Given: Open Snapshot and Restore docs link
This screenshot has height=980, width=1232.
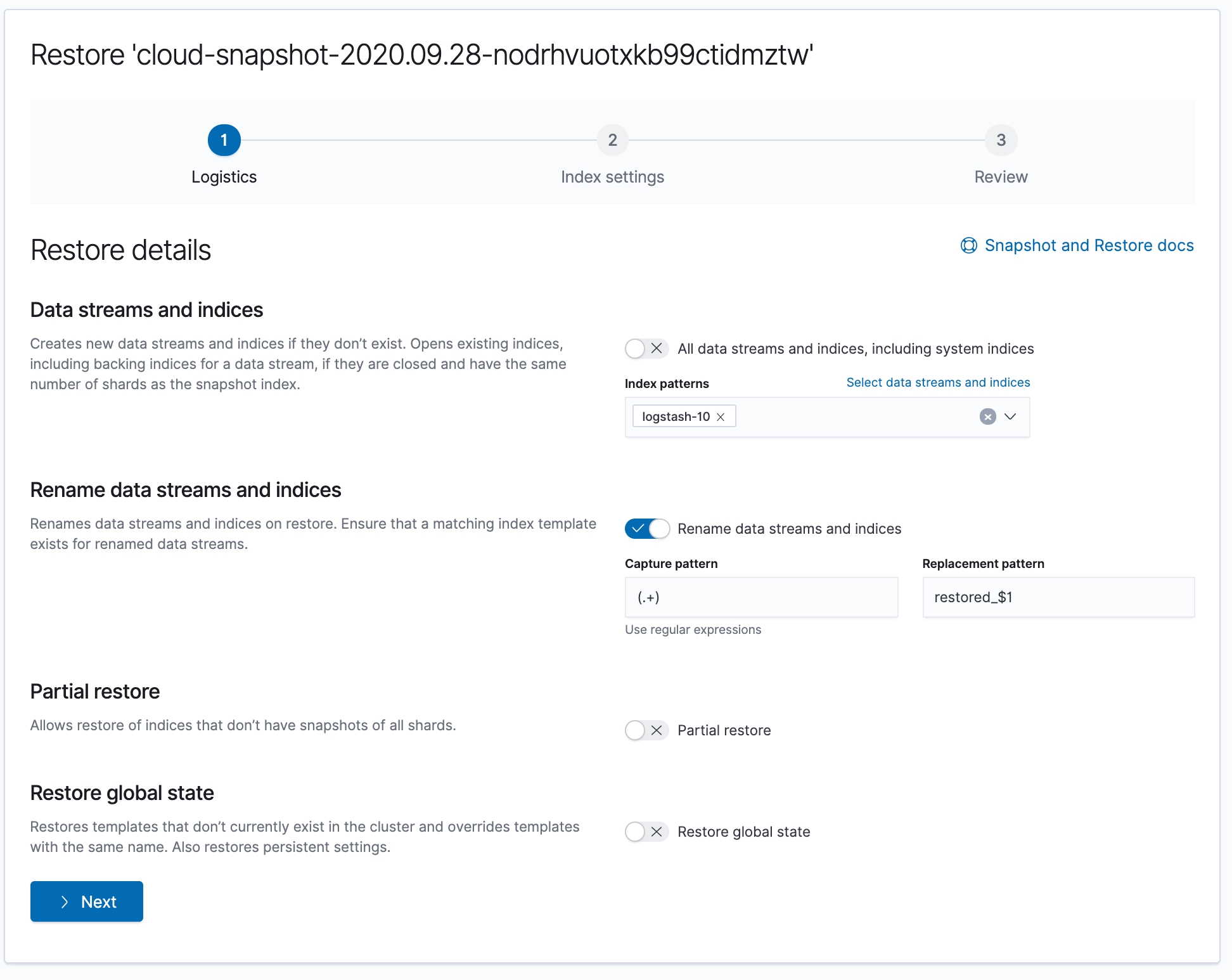Looking at the screenshot, I should [x=1089, y=245].
